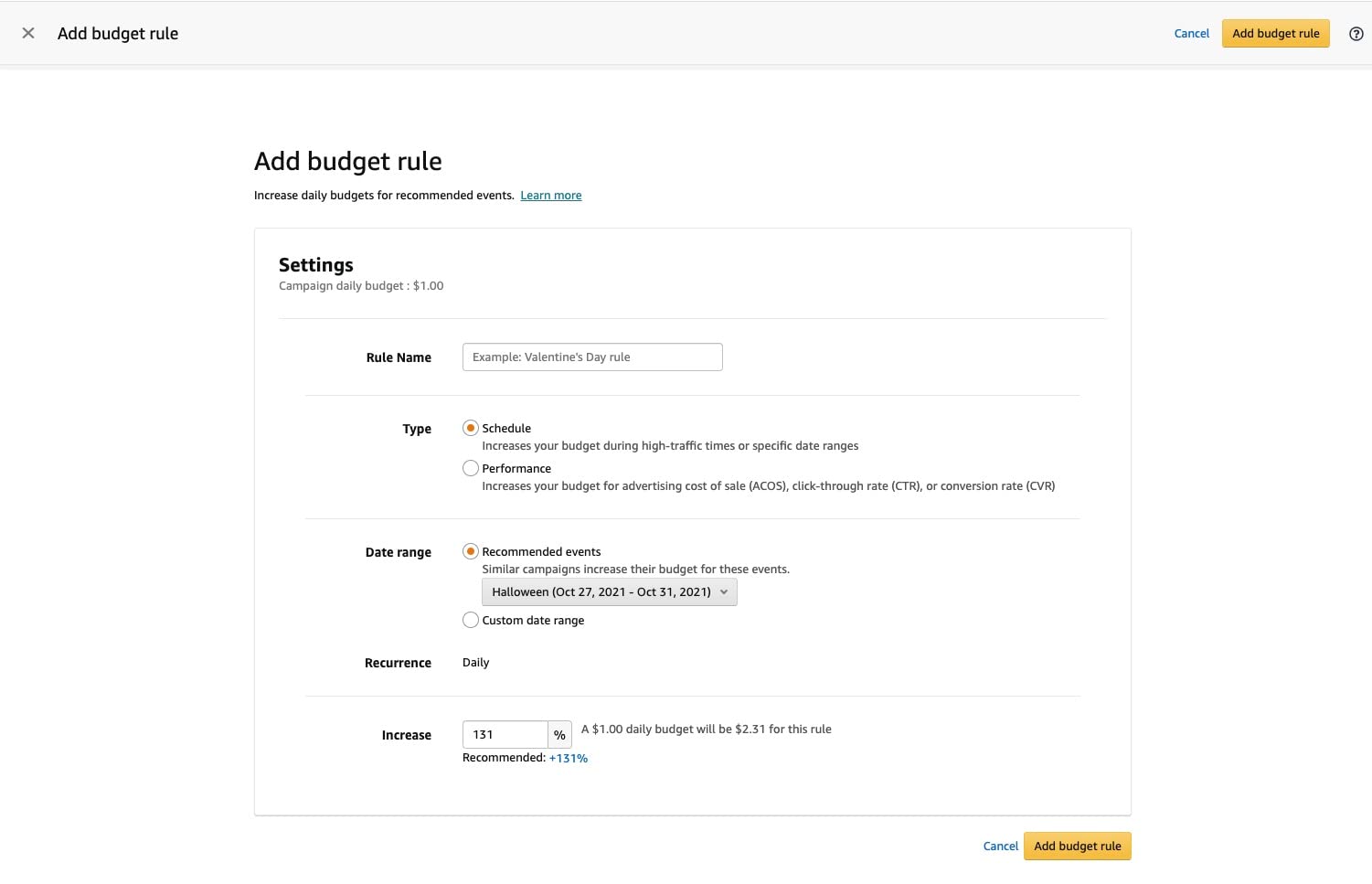The image size is (1372, 884).
Task: Click the Increase field label
Action: click(406, 735)
